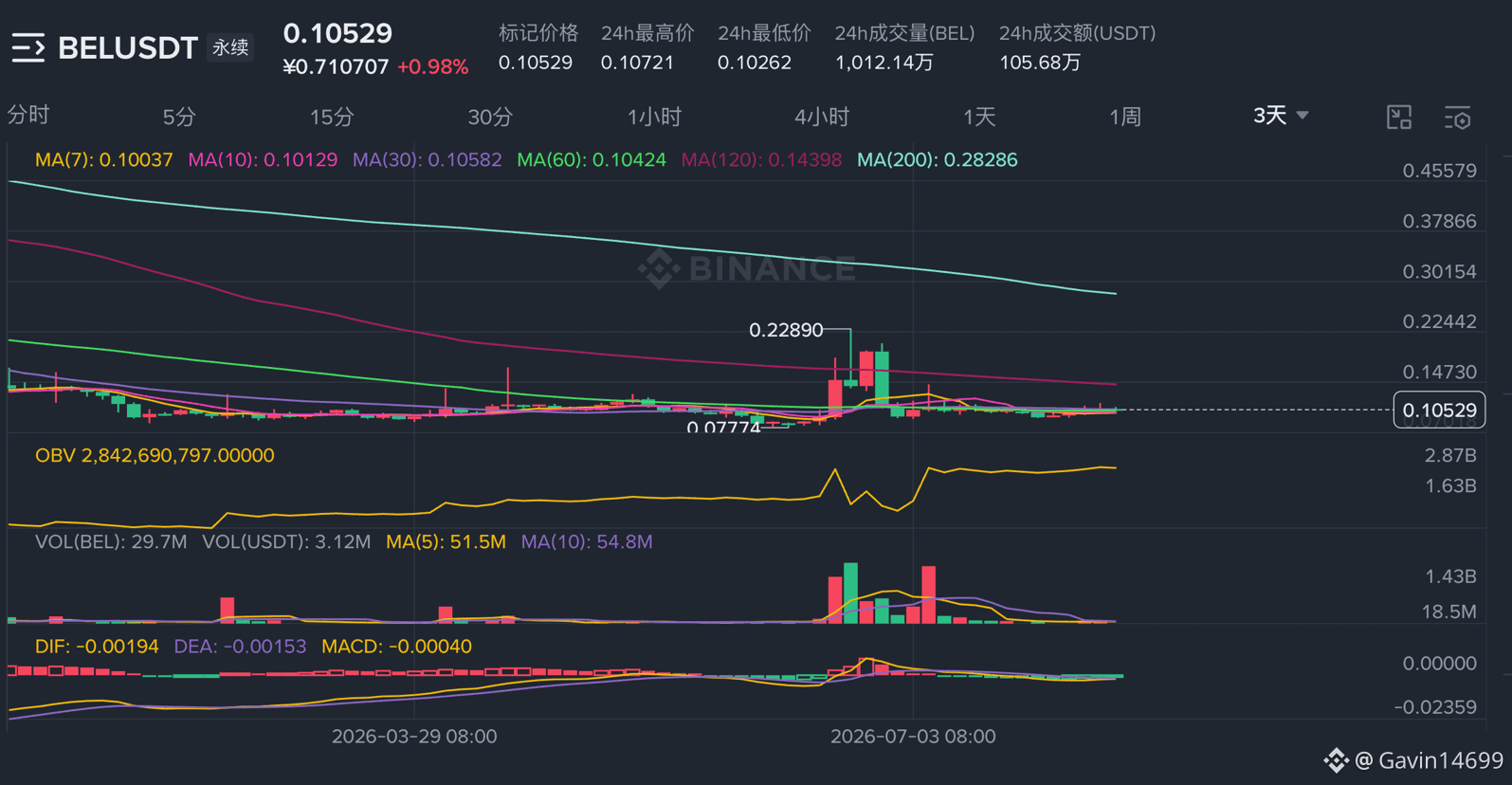Image resolution: width=1512 pixels, height=785 pixels.
Task: Click the 0.07774 low price marker
Action: point(724,428)
